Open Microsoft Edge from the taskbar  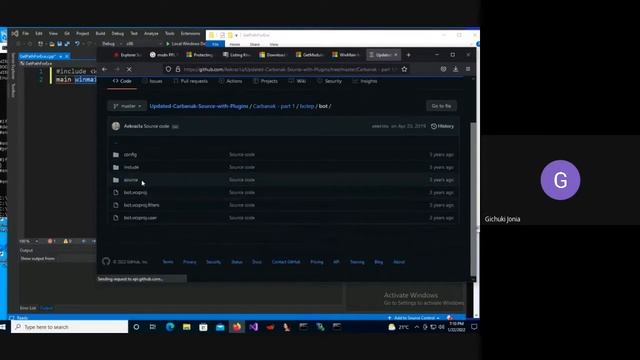click(x=170, y=327)
